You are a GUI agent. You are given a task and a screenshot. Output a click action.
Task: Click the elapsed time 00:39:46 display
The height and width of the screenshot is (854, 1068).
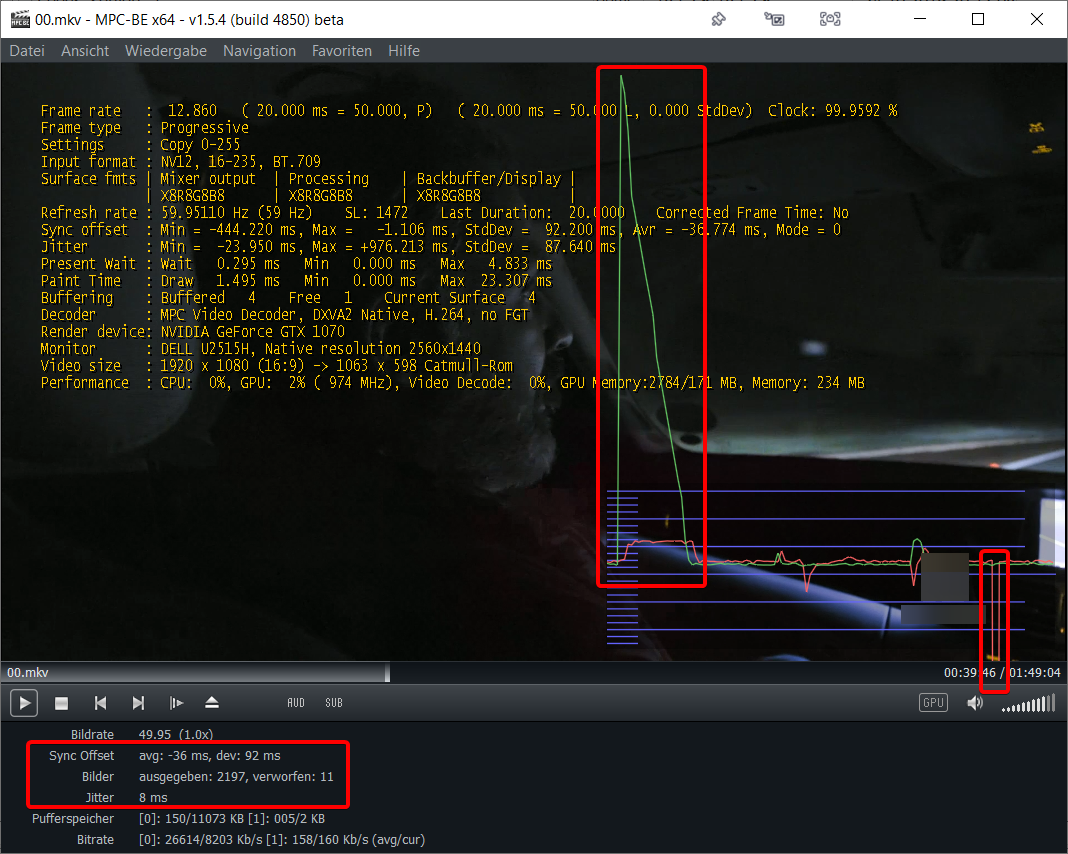(970, 673)
